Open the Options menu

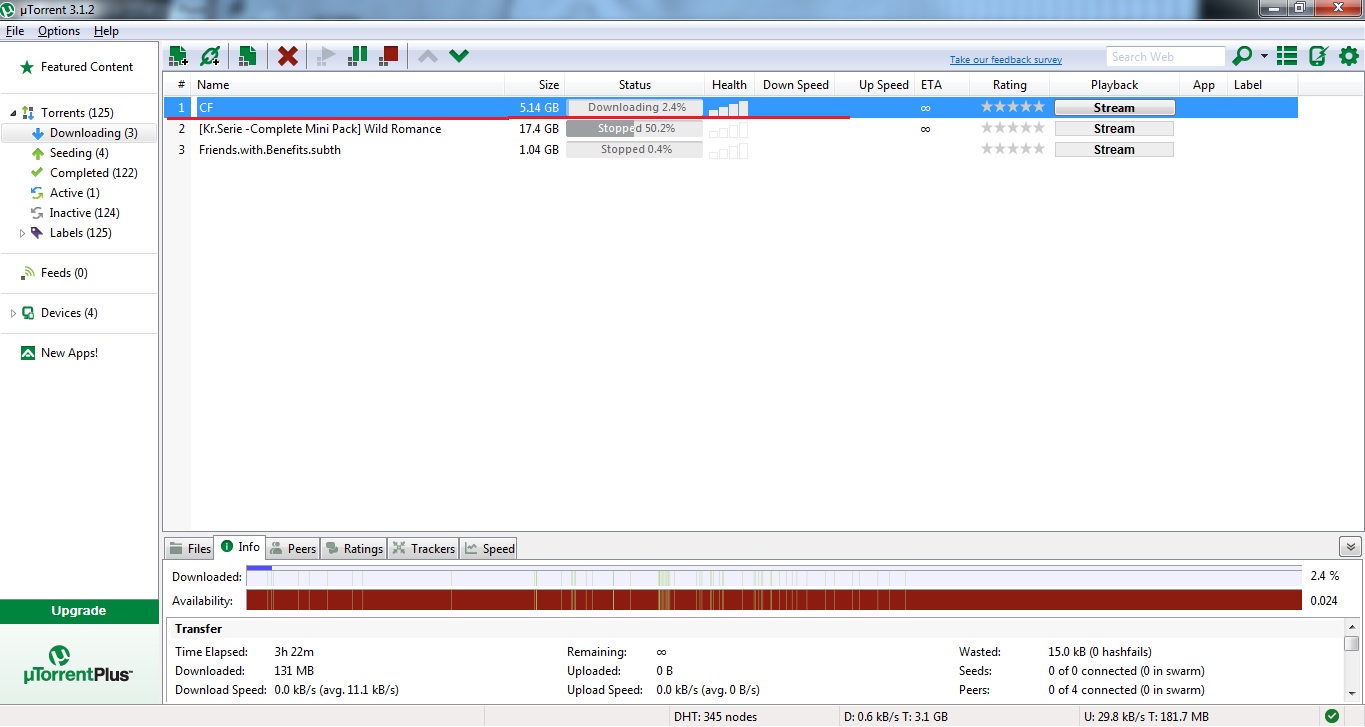(x=59, y=31)
